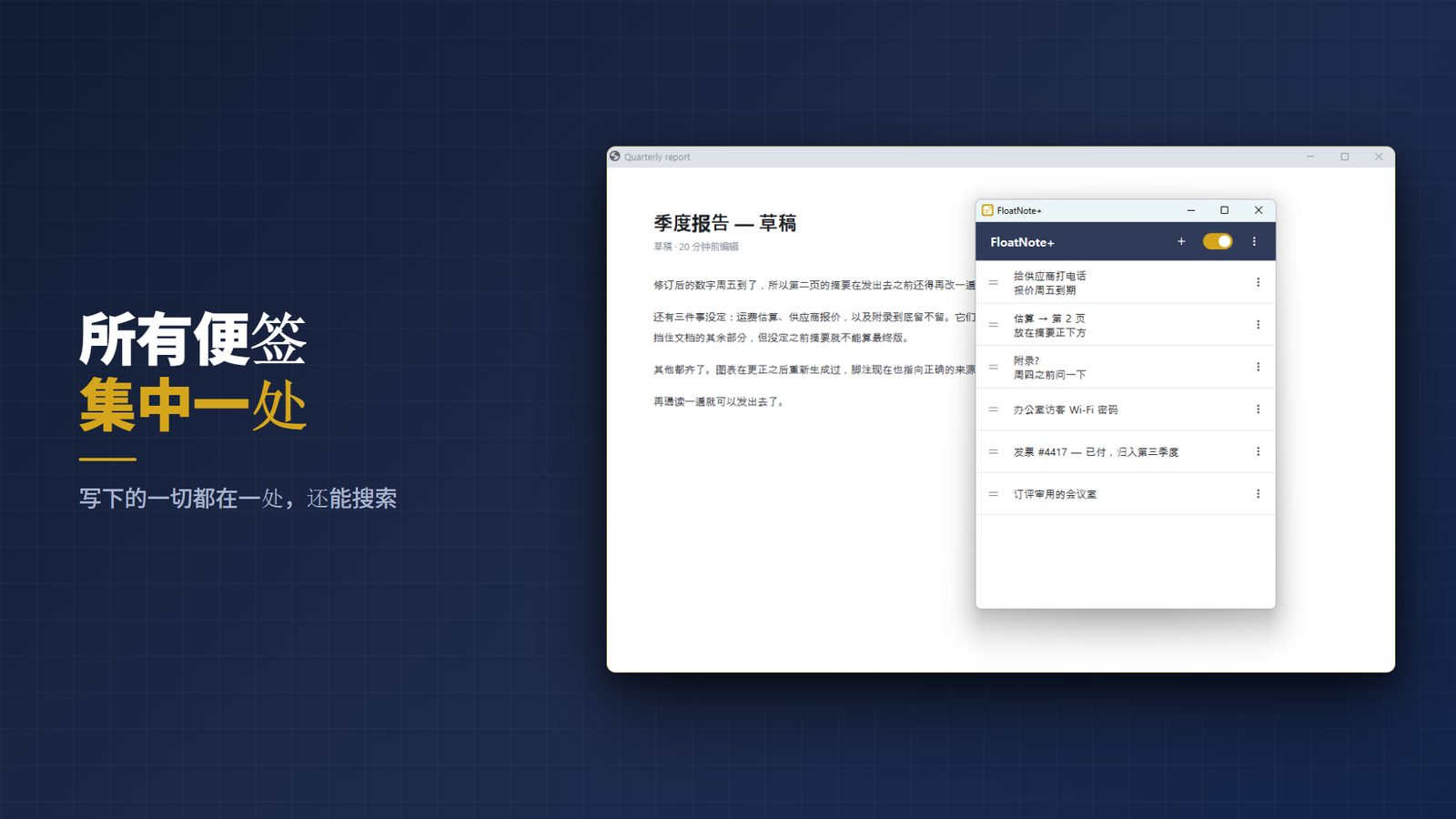Open the options menu for 给供应商打电话 note
The image size is (1456, 819).
[x=1258, y=282]
